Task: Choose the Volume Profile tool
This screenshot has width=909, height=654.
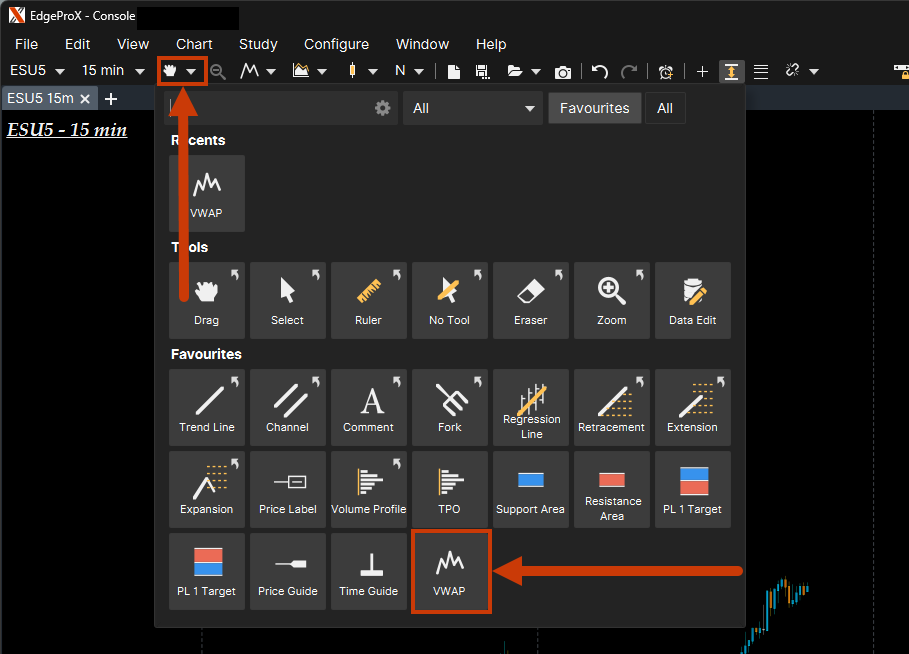Action: (x=369, y=489)
